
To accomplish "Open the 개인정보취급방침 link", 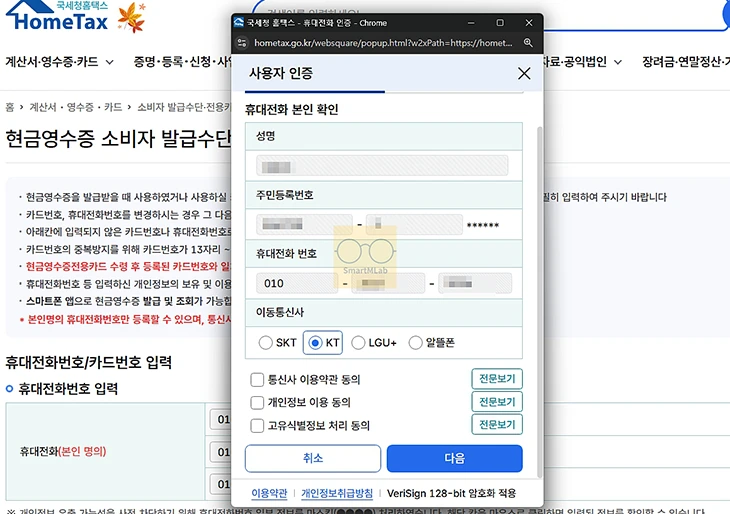I will tap(337, 493).
